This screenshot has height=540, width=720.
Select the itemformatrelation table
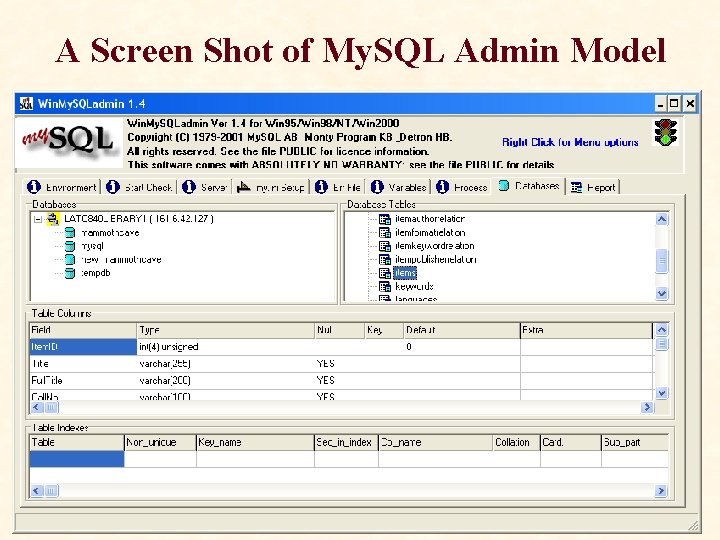click(430, 233)
